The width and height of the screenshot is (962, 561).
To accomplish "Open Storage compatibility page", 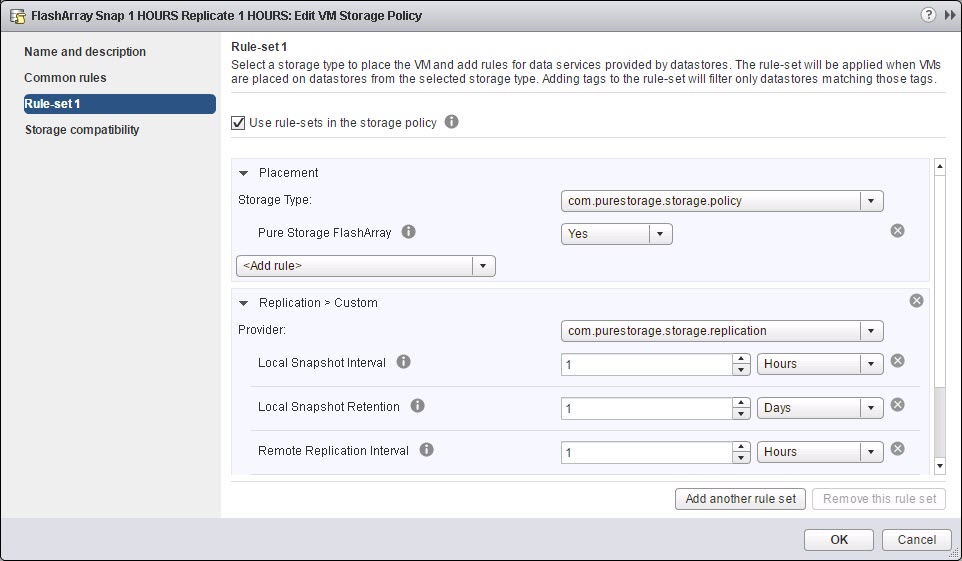I will point(82,130).
